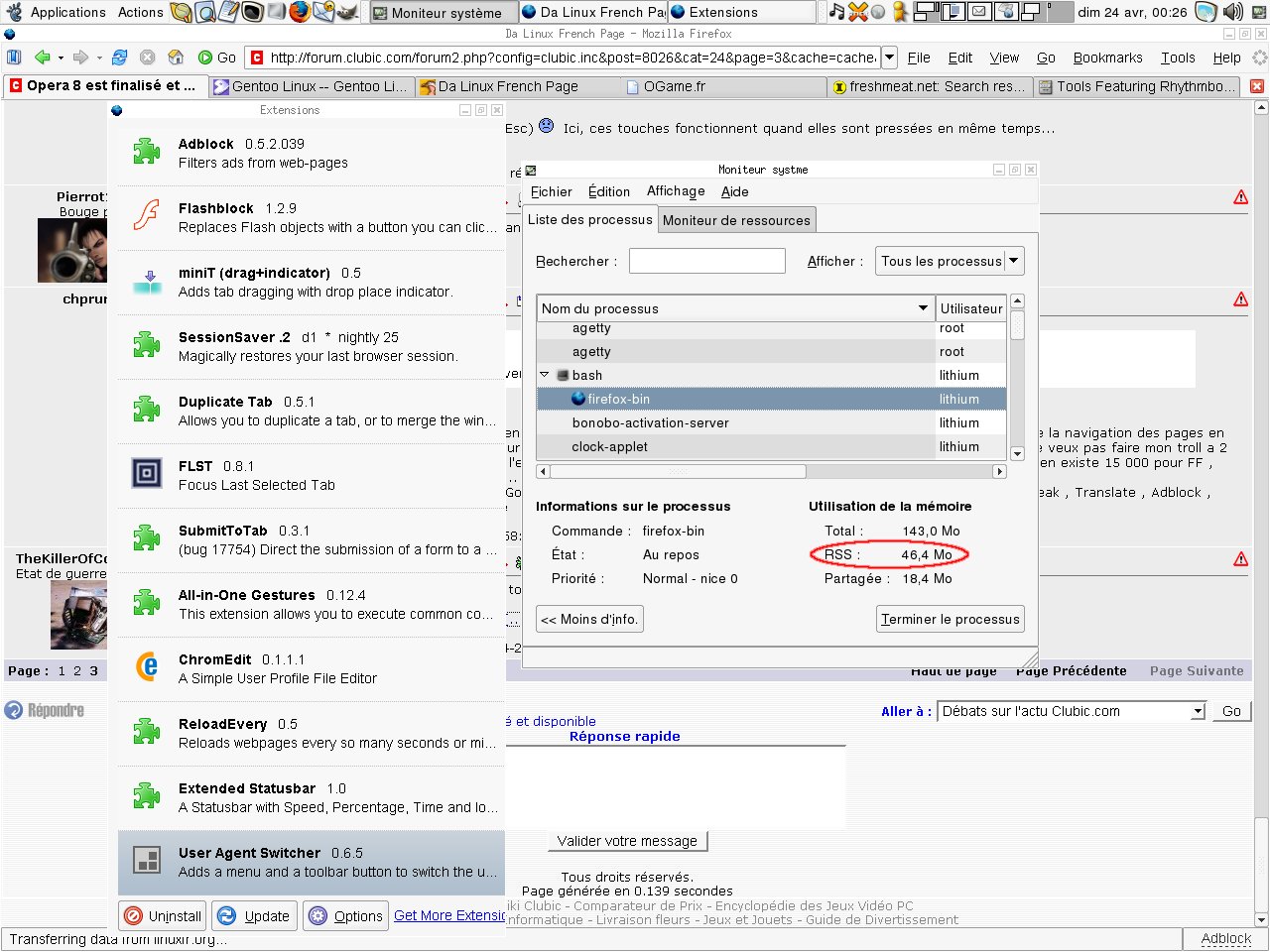Select the Adblock extension entry
Image resolution: width=1270 pixels, height=952 pixels.
(x=312, y=153)
